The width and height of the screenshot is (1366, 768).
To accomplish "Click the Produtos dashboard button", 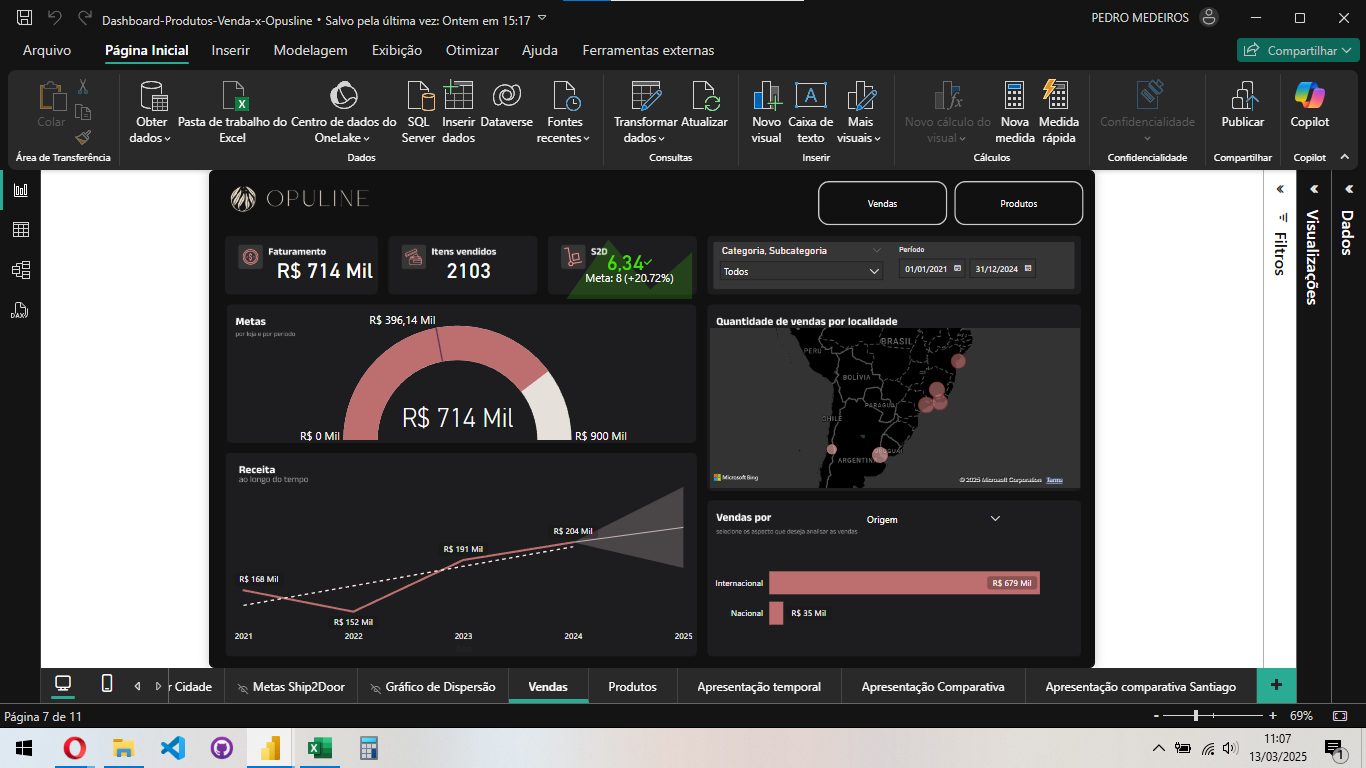I will (1018, 203).
